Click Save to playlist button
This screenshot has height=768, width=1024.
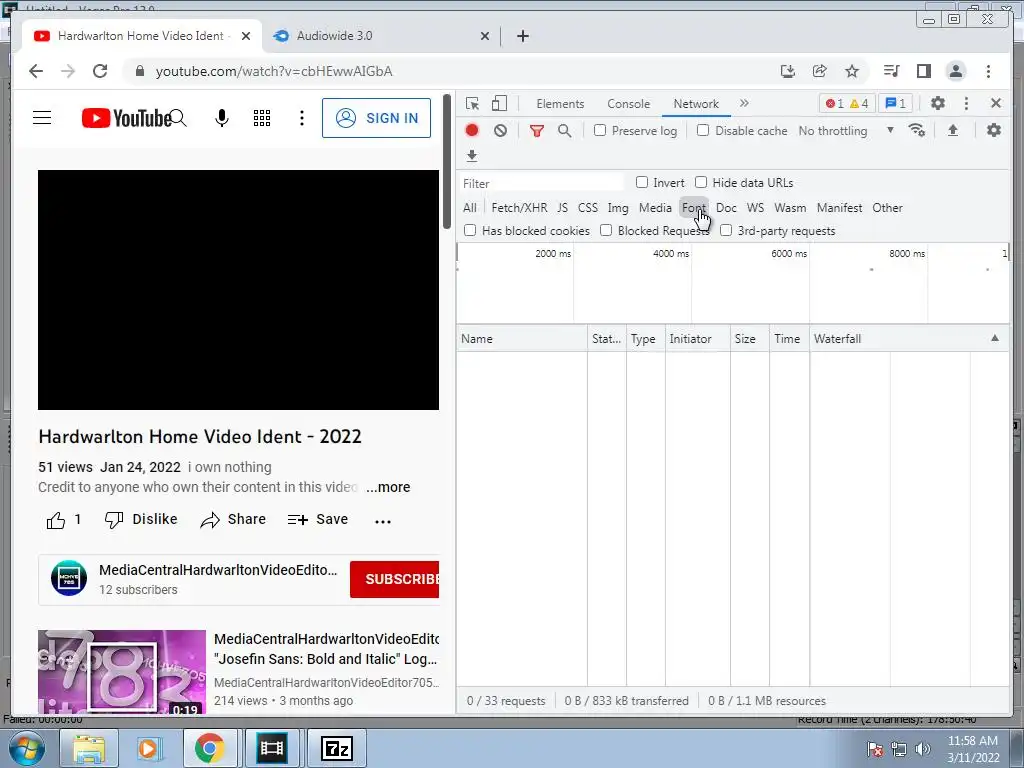317,520
